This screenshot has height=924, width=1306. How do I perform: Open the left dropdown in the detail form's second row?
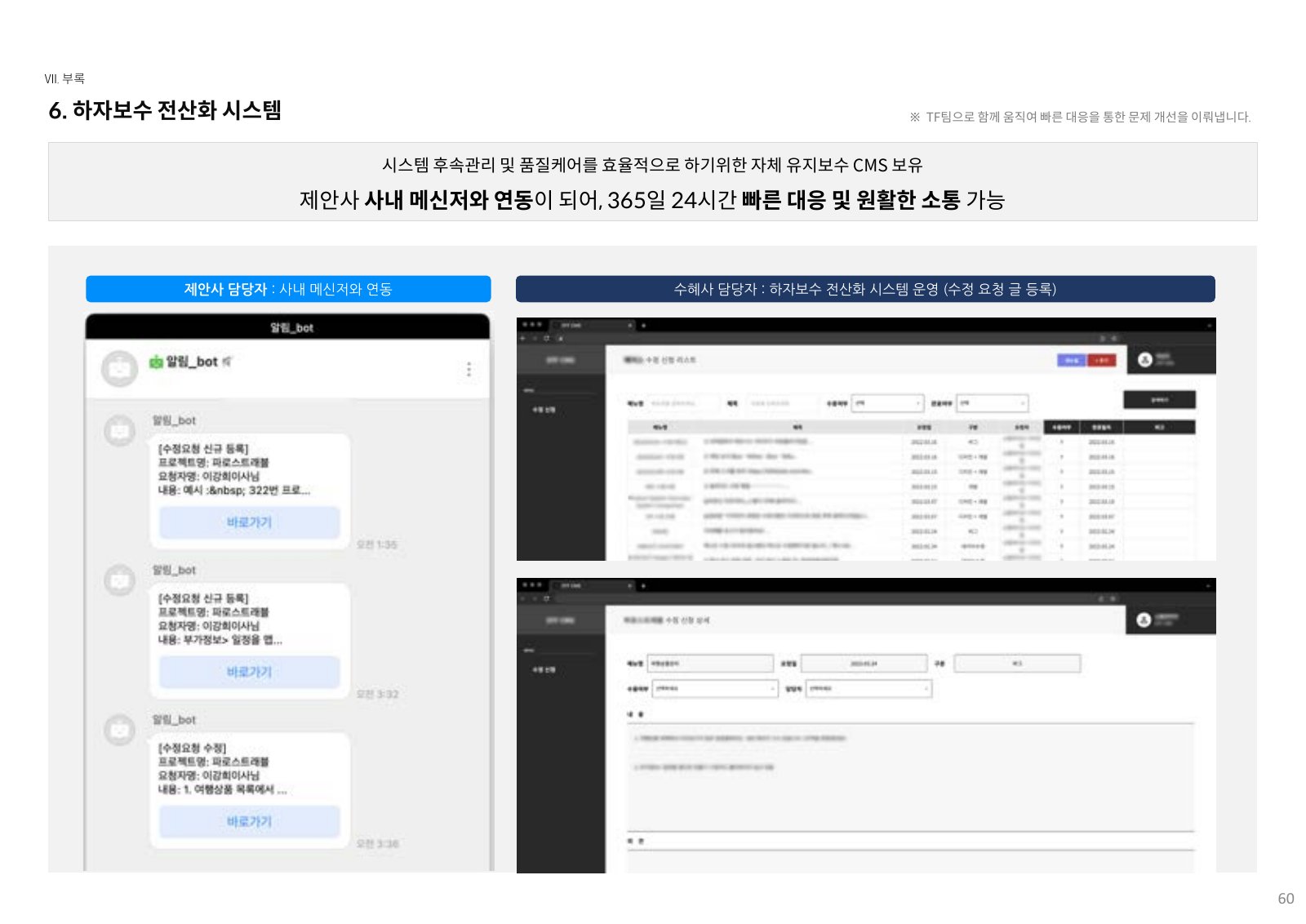[x=715, y=689]
